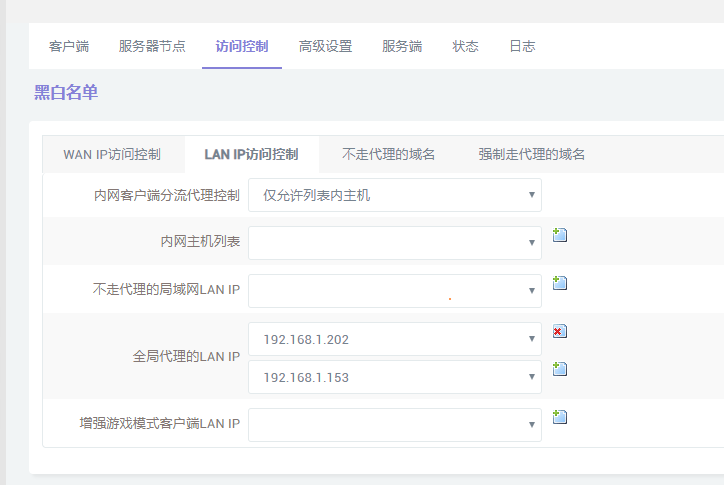Delete the 192.168.1.202 entry with red X
This screenshot has width=724, height=485.
click(x=560, y=331)
